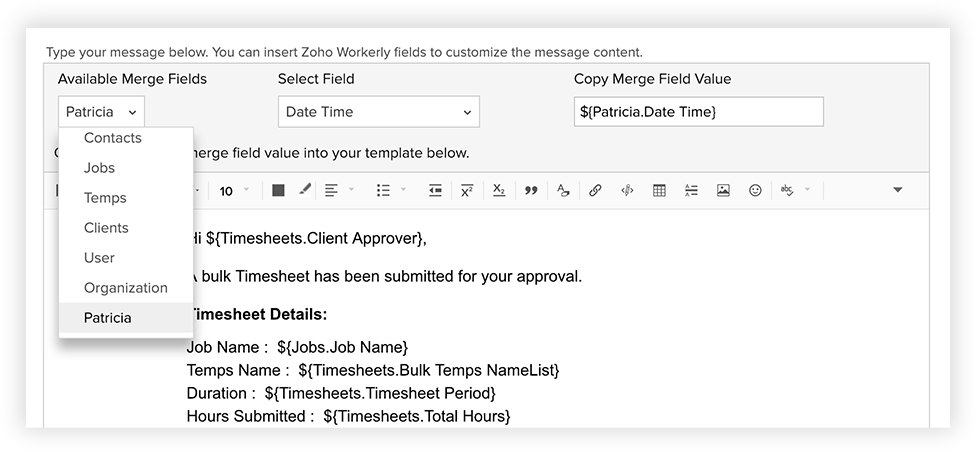Open the emoji smiley picker
The width and height of the screenshot is (976, 452).
(755, 191)
